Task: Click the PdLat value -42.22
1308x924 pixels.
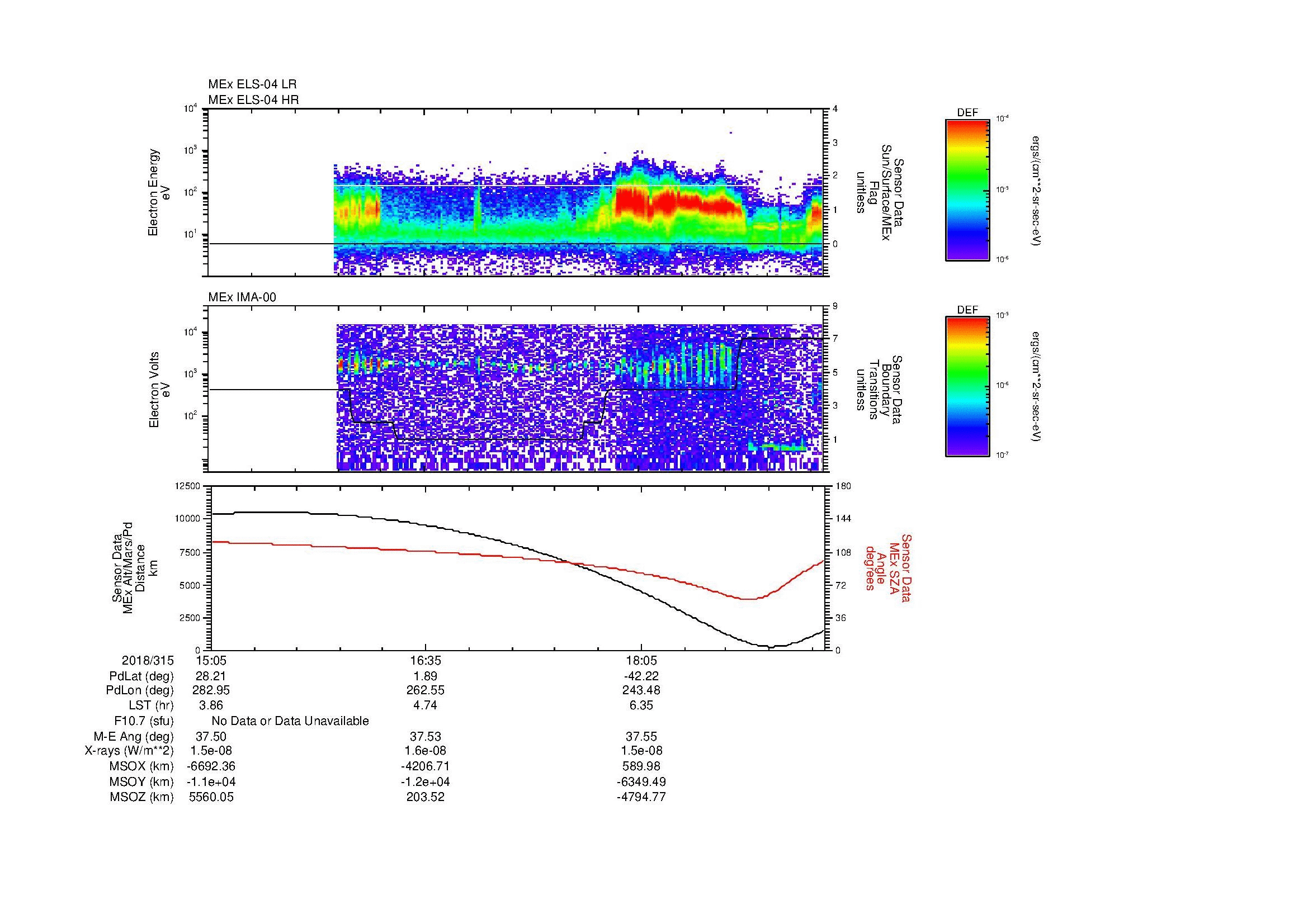Action: click(641, 676)
